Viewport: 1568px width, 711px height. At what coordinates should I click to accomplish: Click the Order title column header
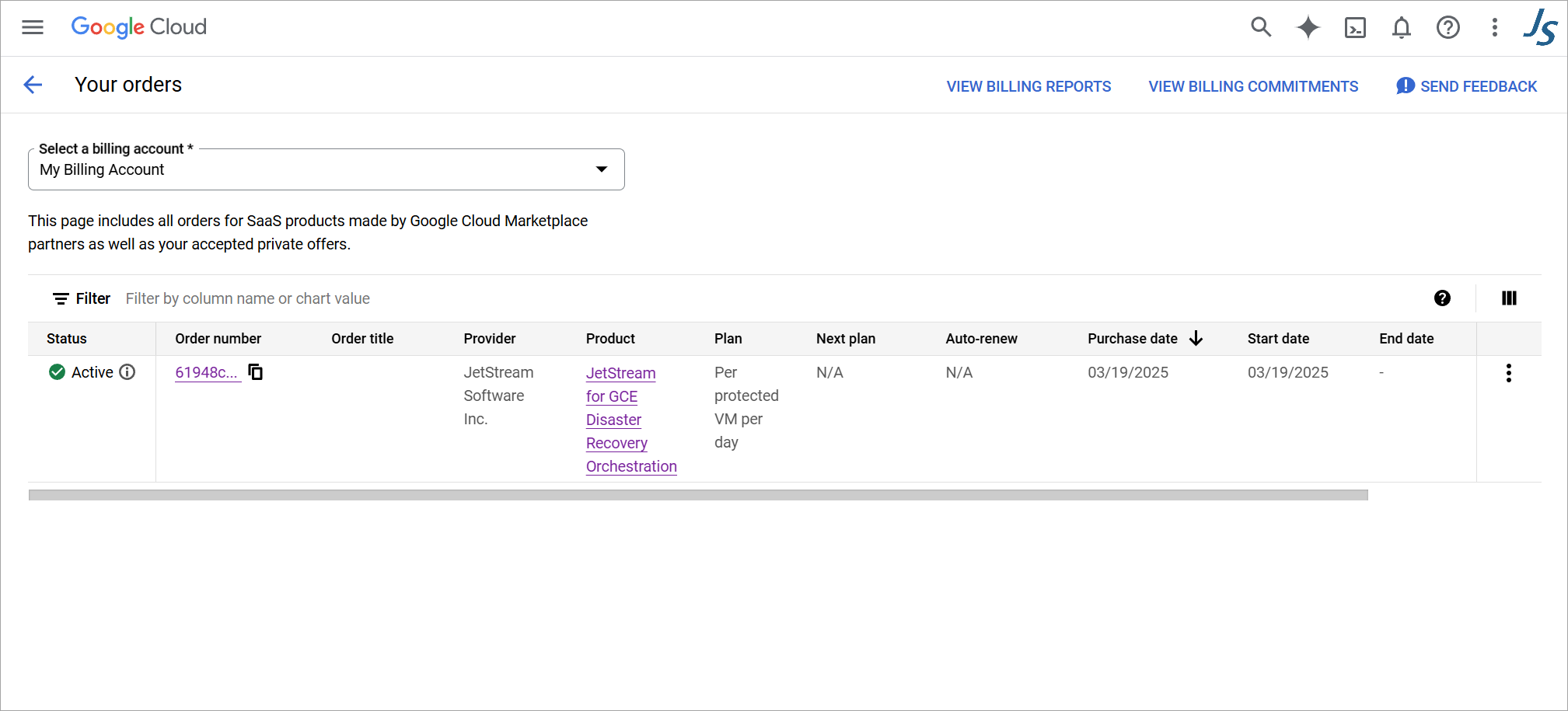click(362, 339)
